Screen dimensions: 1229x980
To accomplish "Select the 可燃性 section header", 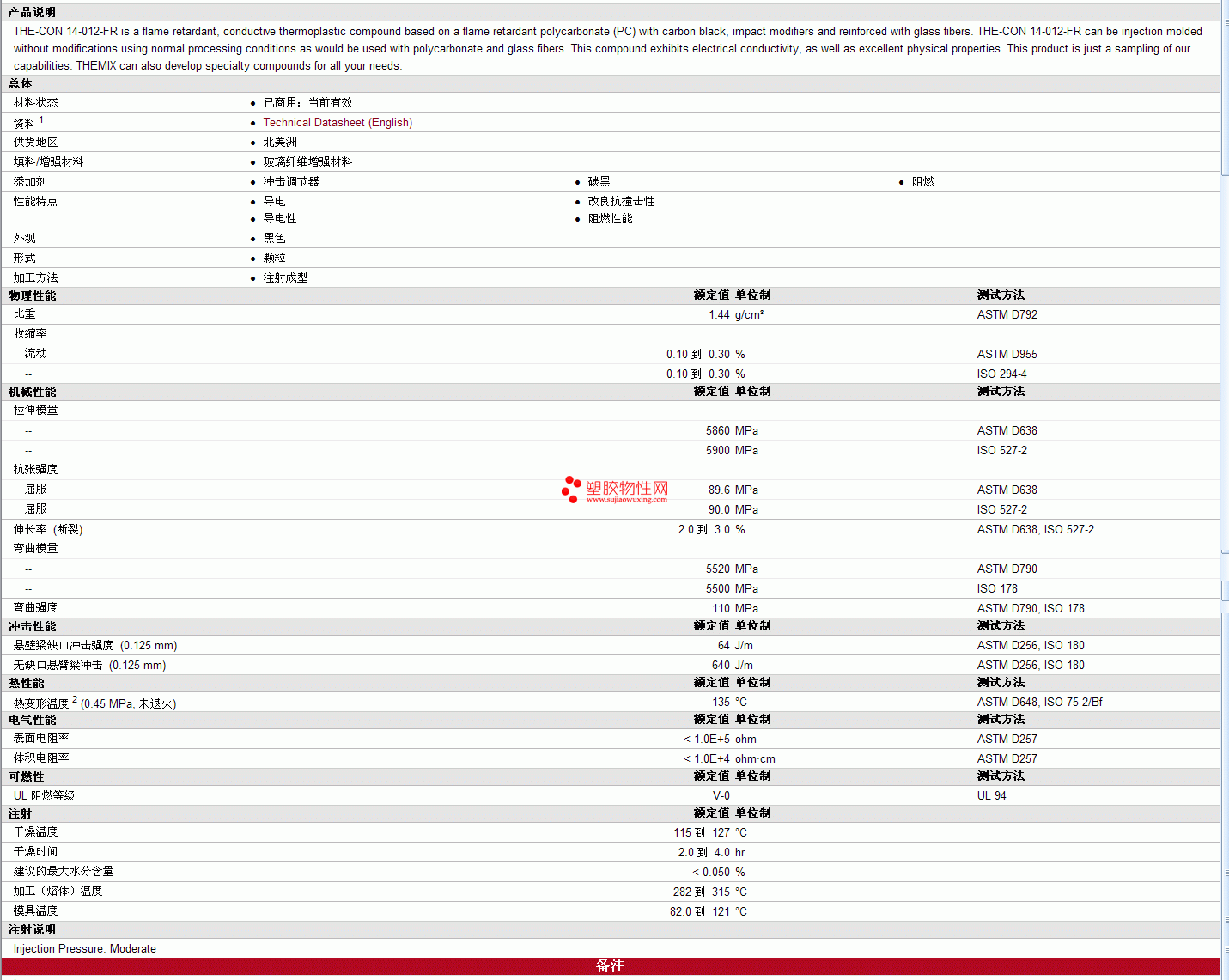I will [x=26, y=776].
